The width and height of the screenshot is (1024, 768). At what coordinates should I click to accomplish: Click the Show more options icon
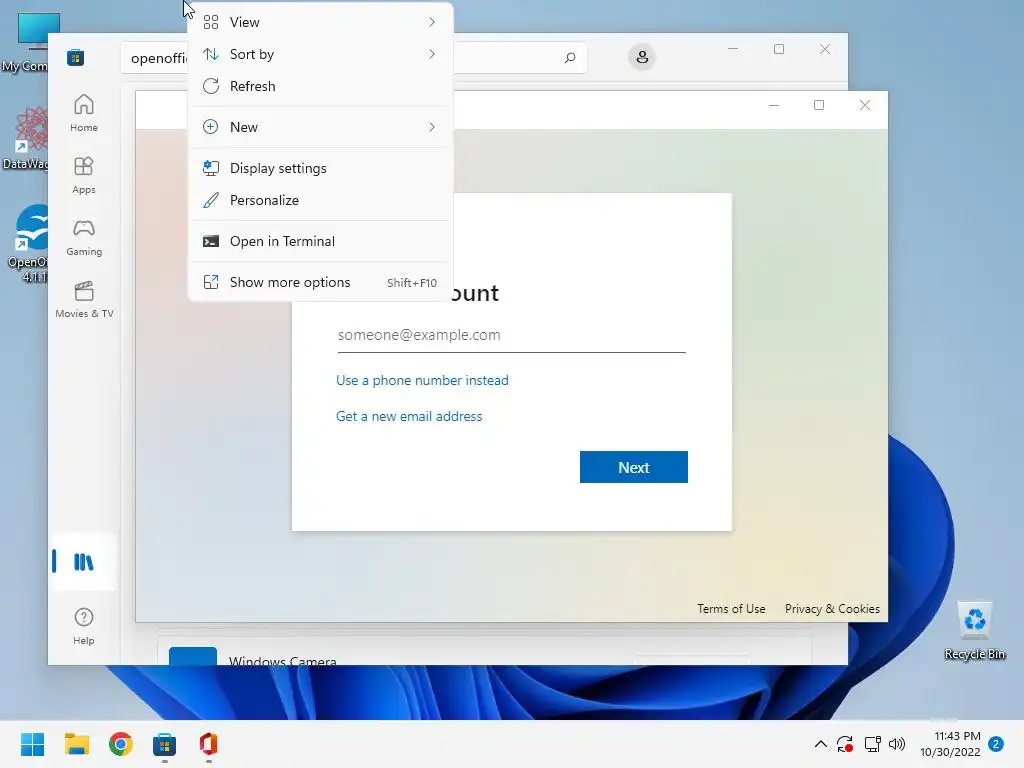click(210, 283)
